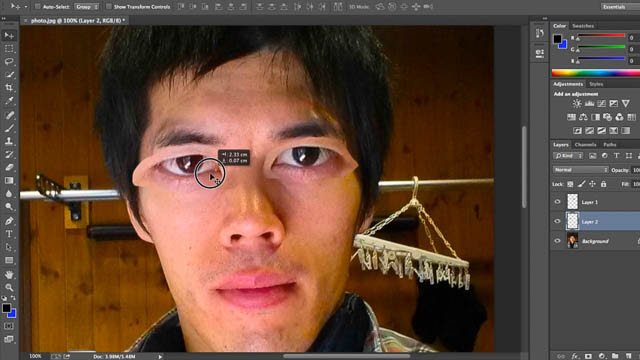The width and height of the screenshot is (640, 360).
Task: Toggle pixel layer filter
Action: tap(593, 156)
